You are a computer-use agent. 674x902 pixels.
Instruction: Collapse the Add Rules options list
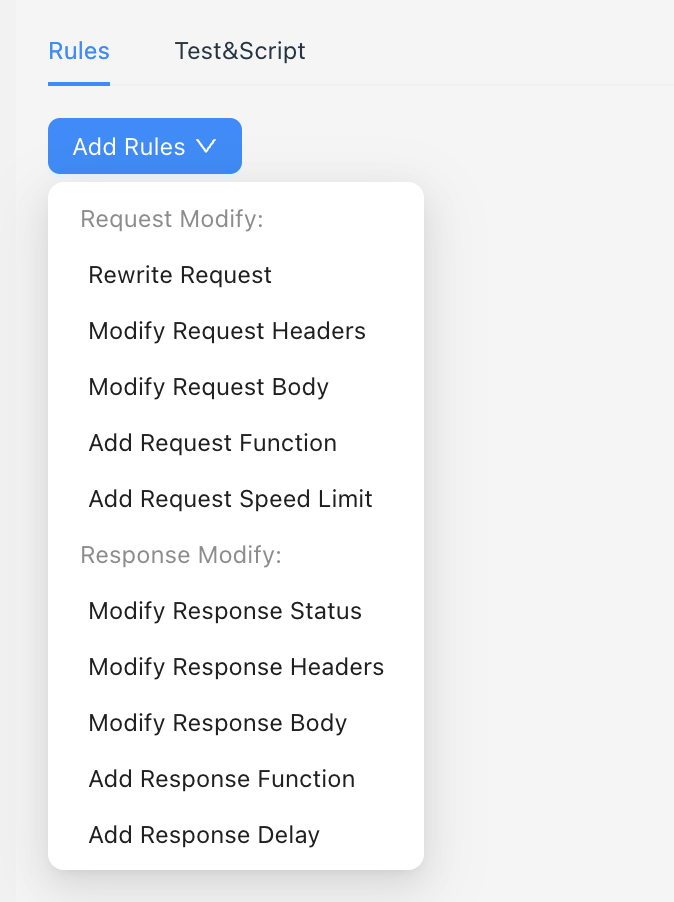[x=144, y=146]
